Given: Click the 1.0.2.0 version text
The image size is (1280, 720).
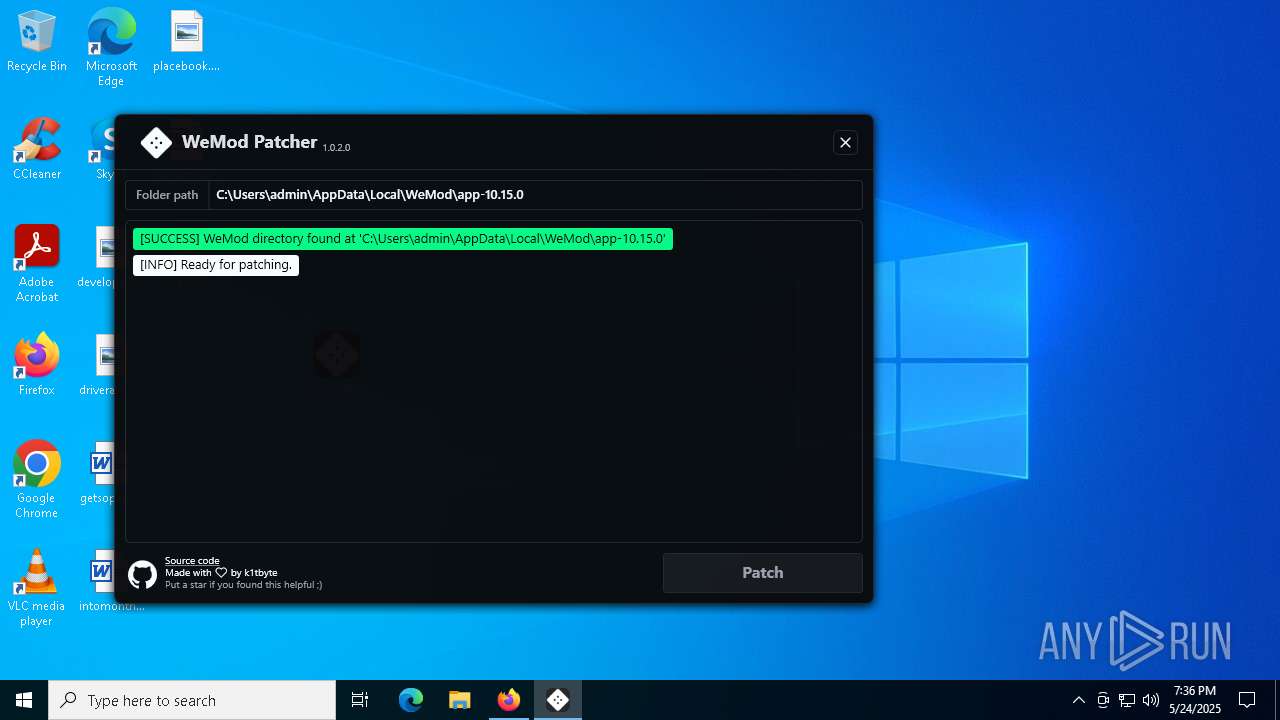Looking at the screenshot, I should click(x=336, y=148).
